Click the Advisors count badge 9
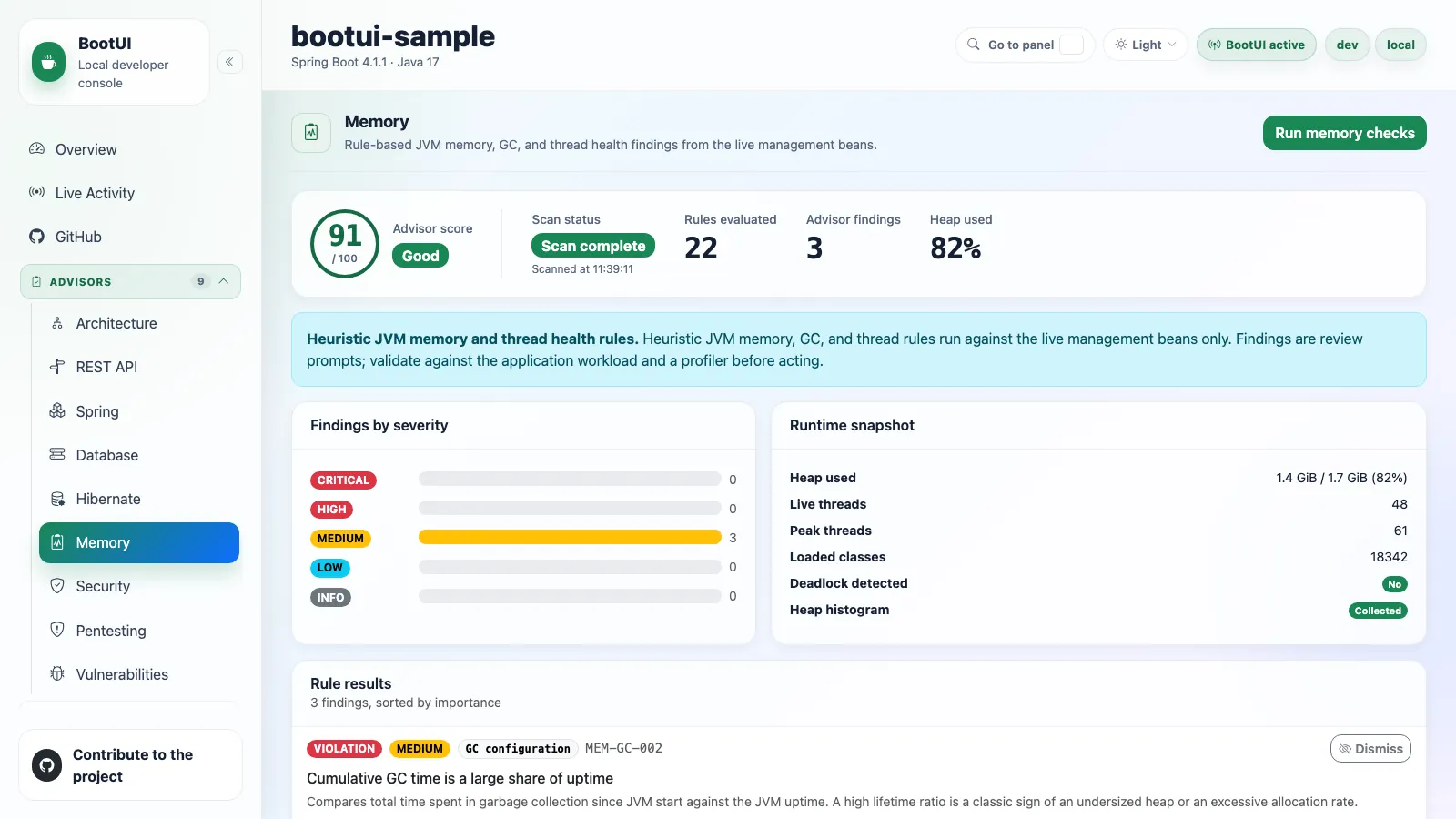The height and width of the screenshot is (819, 1456). (x=201, y=281)
